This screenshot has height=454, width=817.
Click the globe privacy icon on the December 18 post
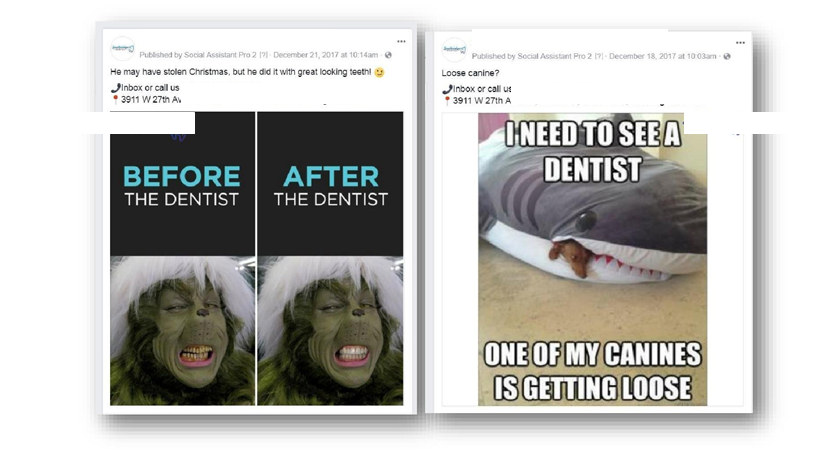tap(727, 56)
